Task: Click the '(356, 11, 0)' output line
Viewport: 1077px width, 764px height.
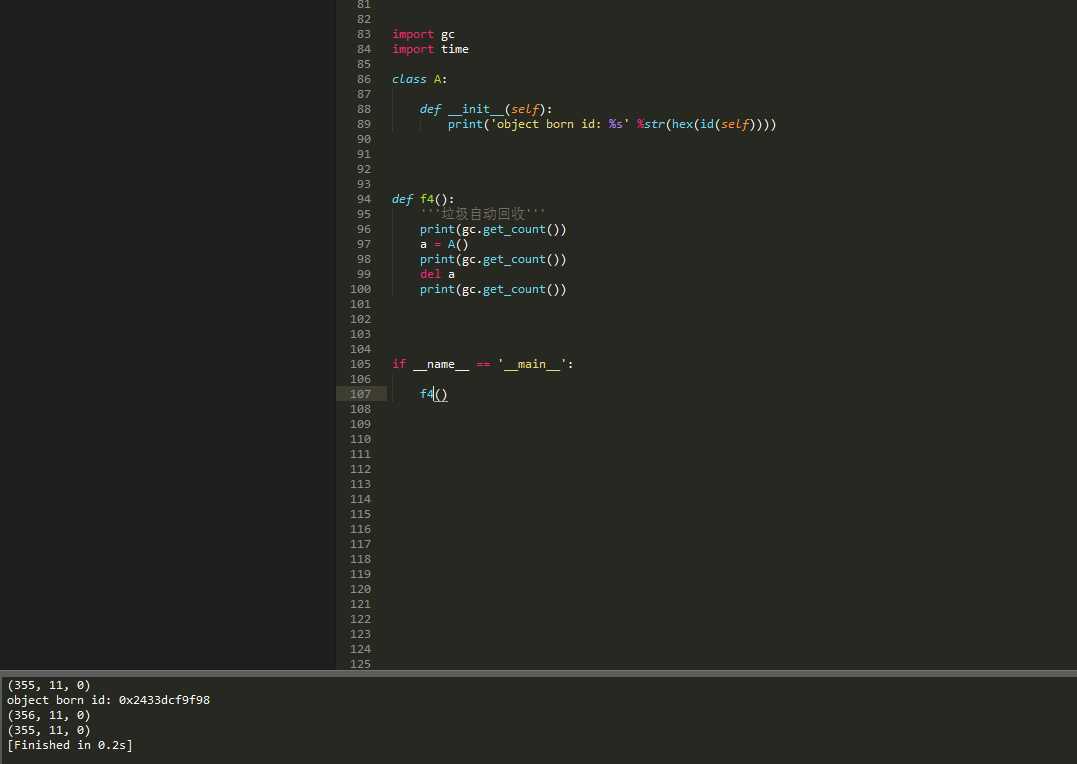Action: pyautogui.click(x=48, y=715)
